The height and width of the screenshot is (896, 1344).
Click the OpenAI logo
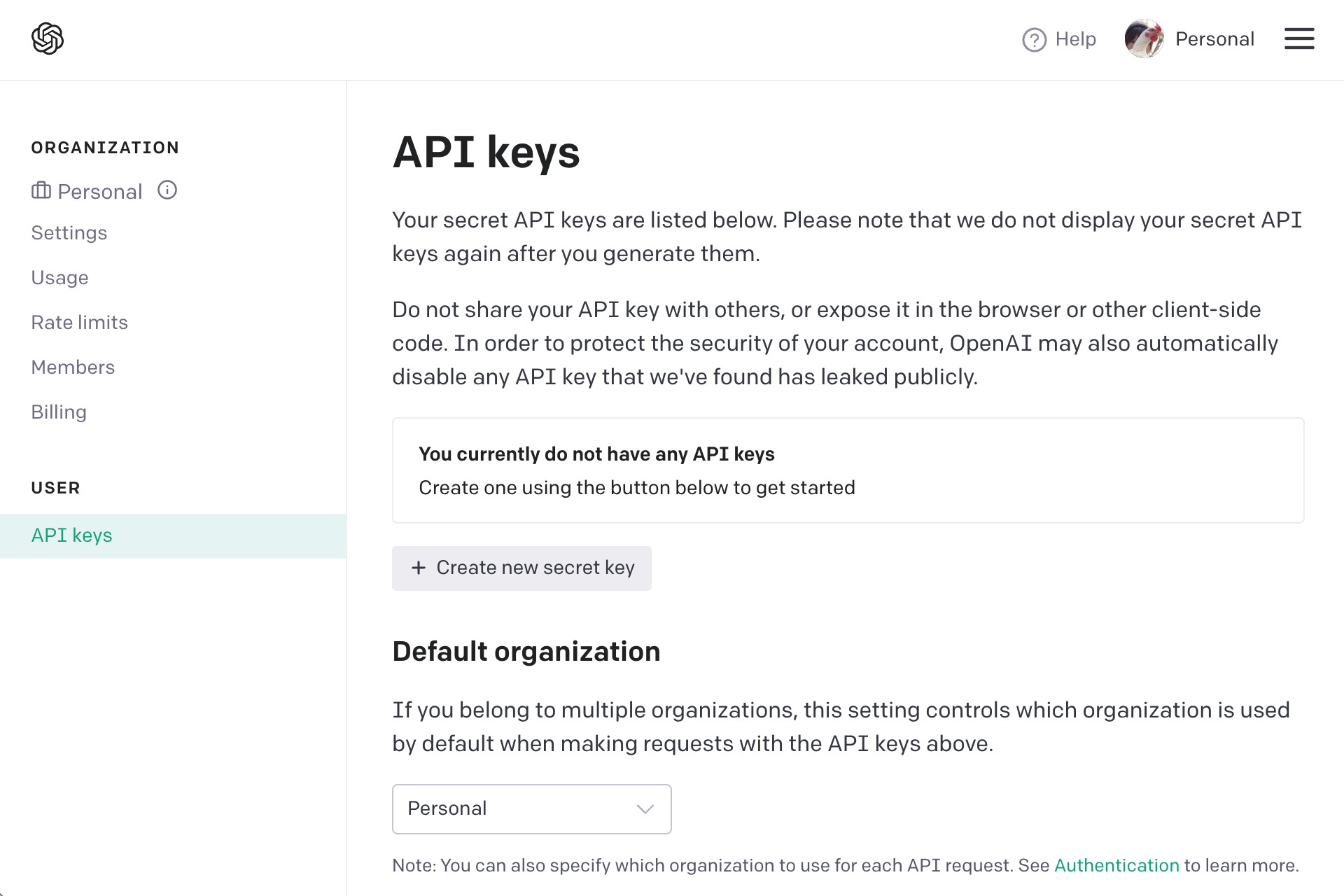(46, 38)
